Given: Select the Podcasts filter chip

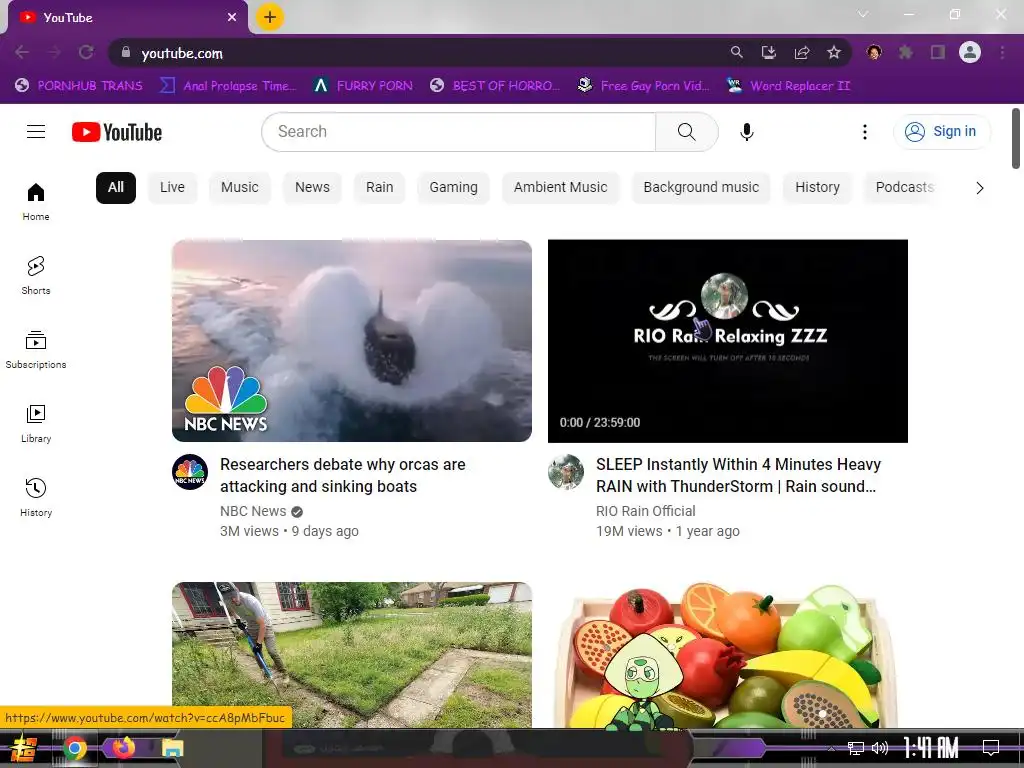Looking at the screenshot, I should pos(904,188).
